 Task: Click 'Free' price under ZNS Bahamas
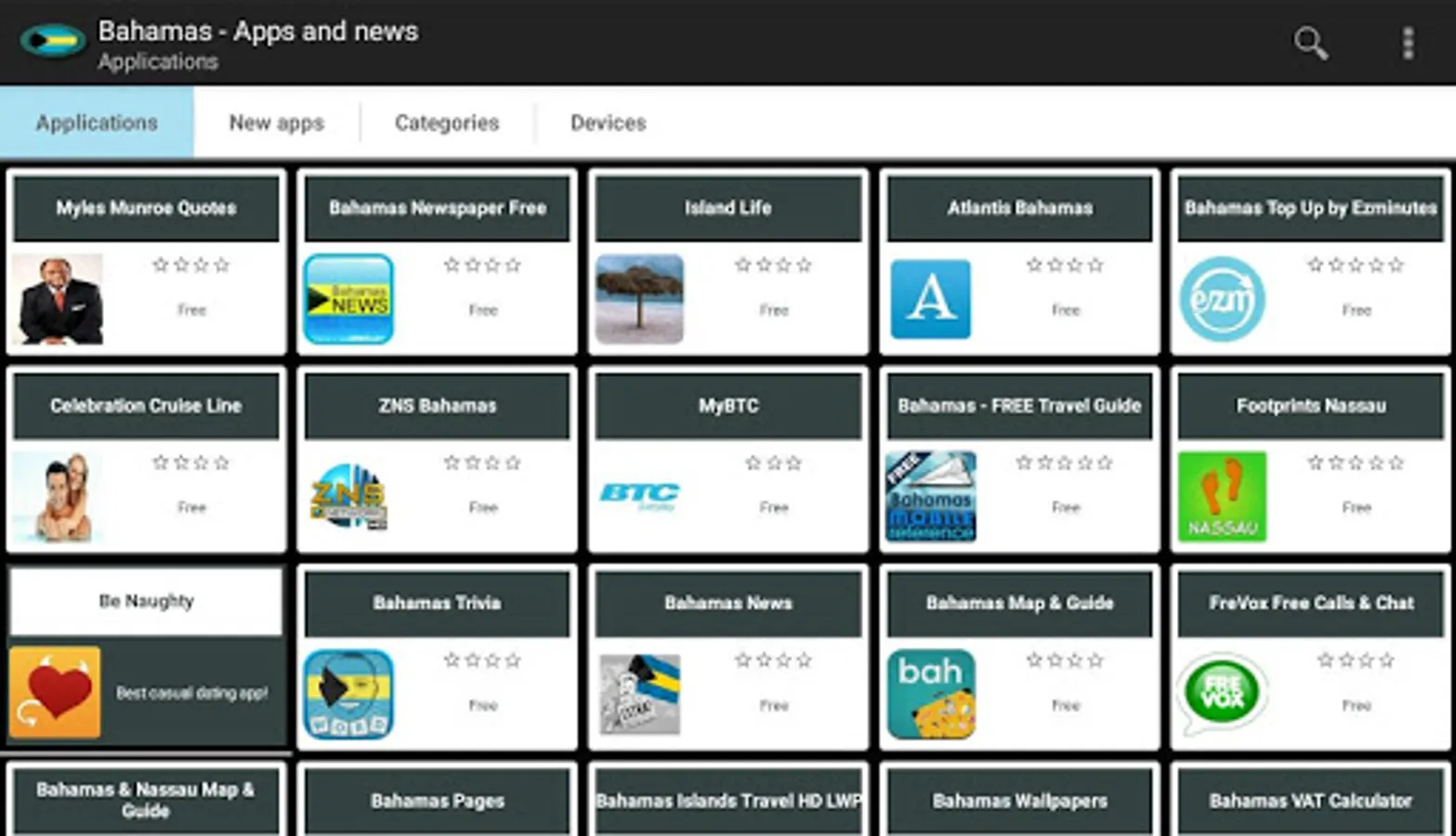click(x=483, y=507)
